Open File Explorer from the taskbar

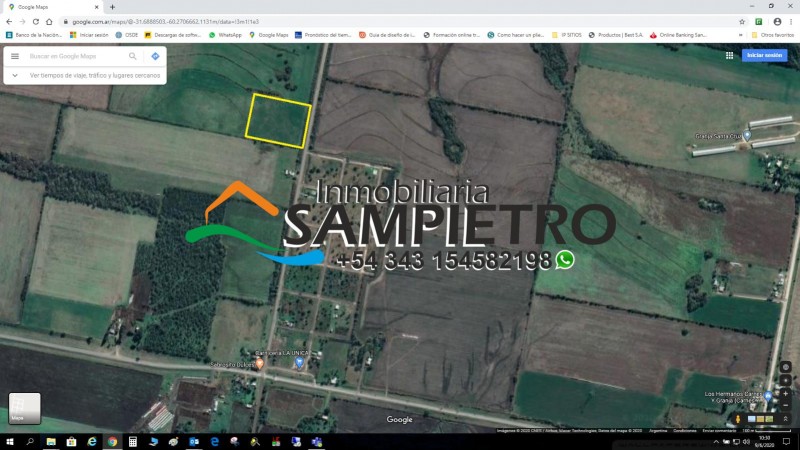(x=51, y=442)
